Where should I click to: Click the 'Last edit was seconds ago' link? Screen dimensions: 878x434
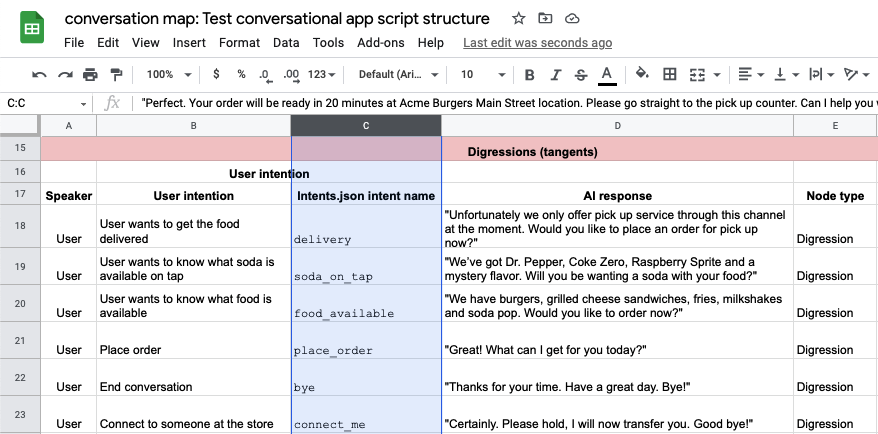537,43
